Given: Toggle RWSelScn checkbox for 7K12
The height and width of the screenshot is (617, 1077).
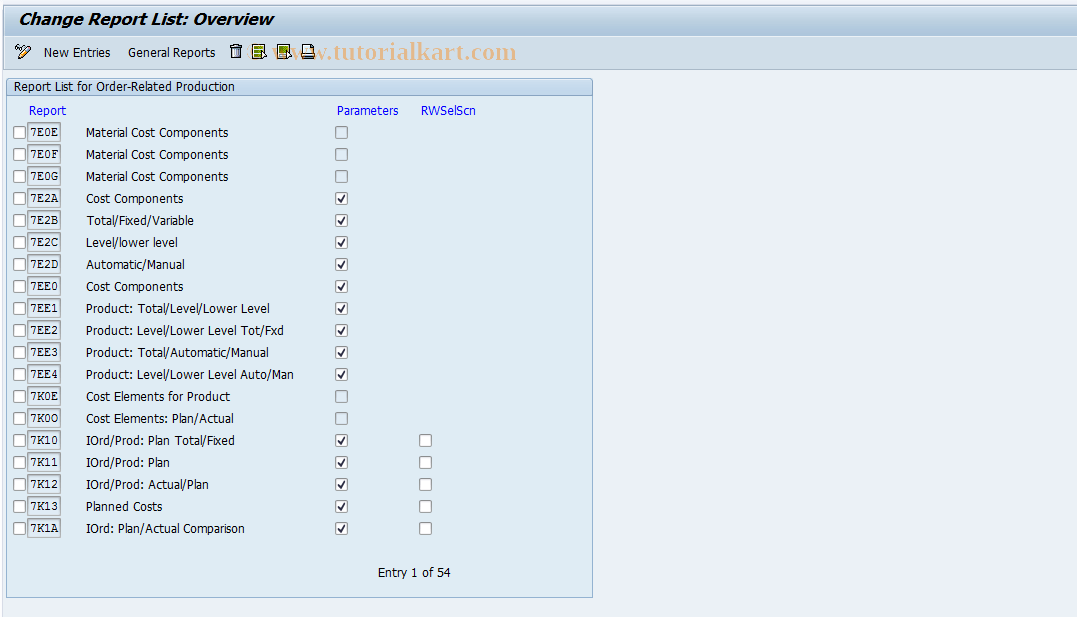Looking at the screenshot, I should click(x=425, y=484).
